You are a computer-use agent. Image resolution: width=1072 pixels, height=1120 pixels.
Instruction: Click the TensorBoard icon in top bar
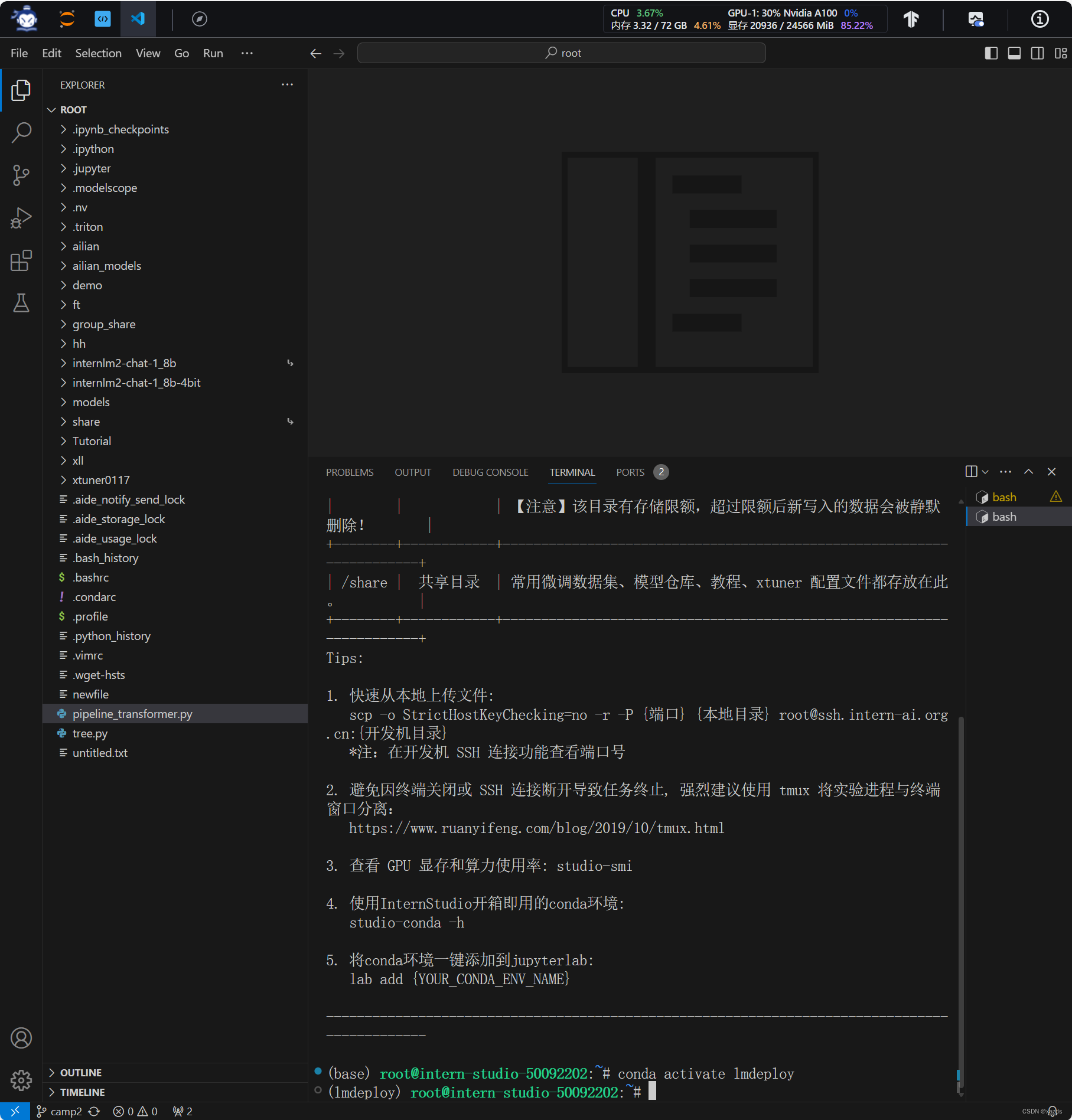click(x=911, y=19)
